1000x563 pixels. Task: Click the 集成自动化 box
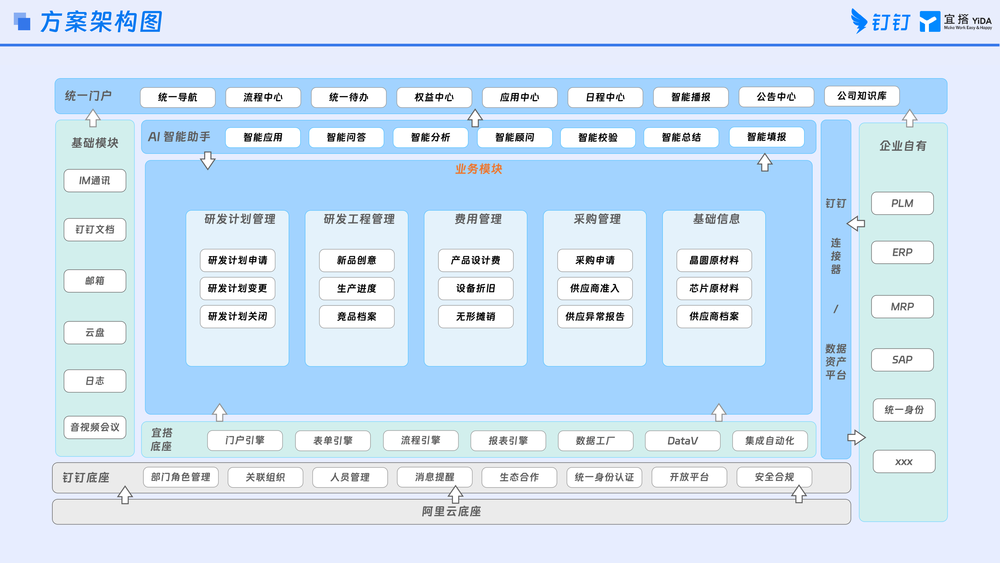pyautogui.click(x=770, y=441)
